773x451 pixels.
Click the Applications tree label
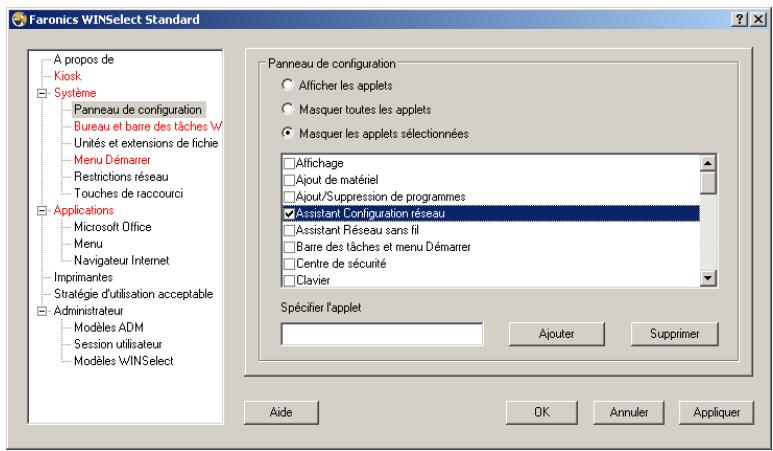pyautogui.click(x=84, y=210)
